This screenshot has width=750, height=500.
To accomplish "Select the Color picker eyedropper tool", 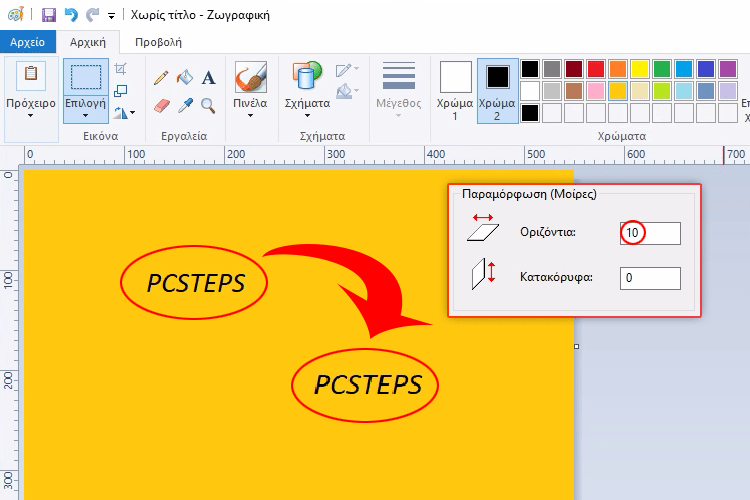I will [x=185, y=105].
